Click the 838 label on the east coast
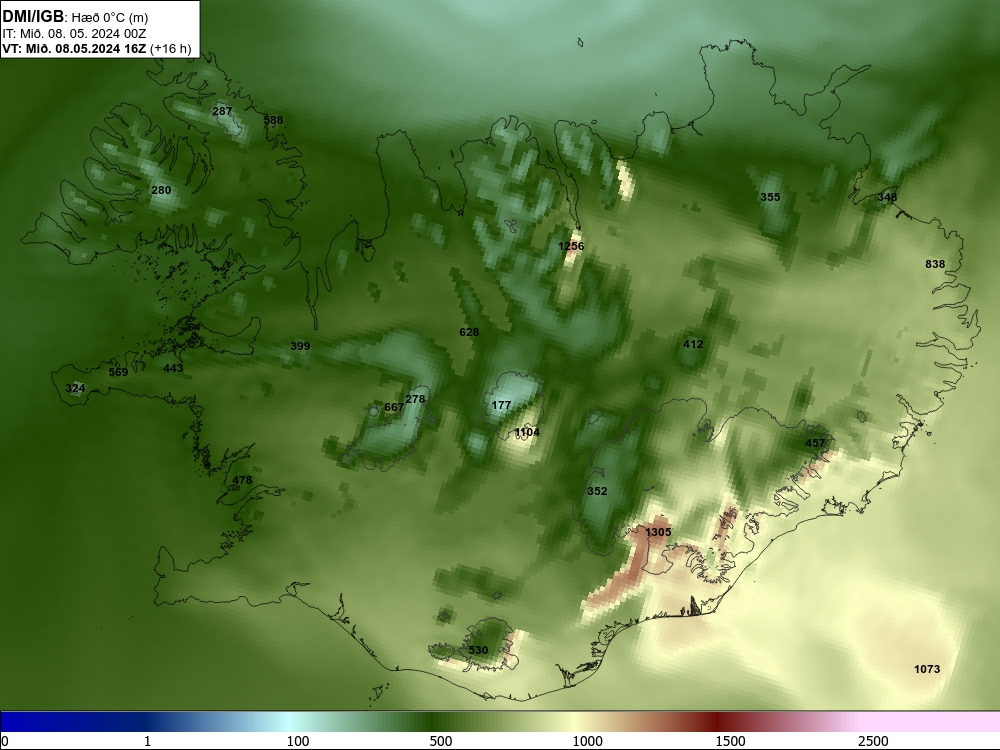The image size is (1000, 750). tap(935, 264)
